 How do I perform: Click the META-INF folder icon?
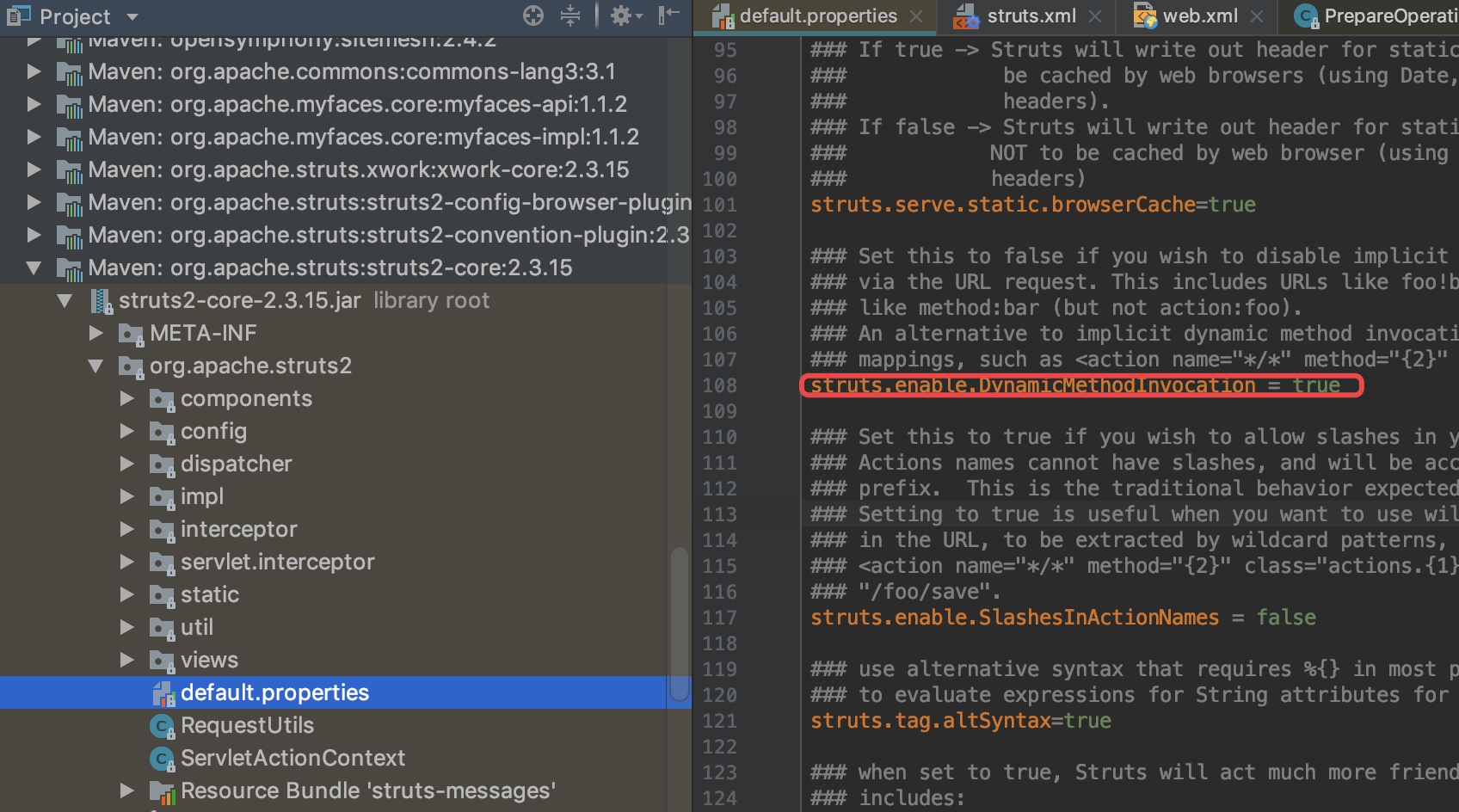click(x=132, y=334)
